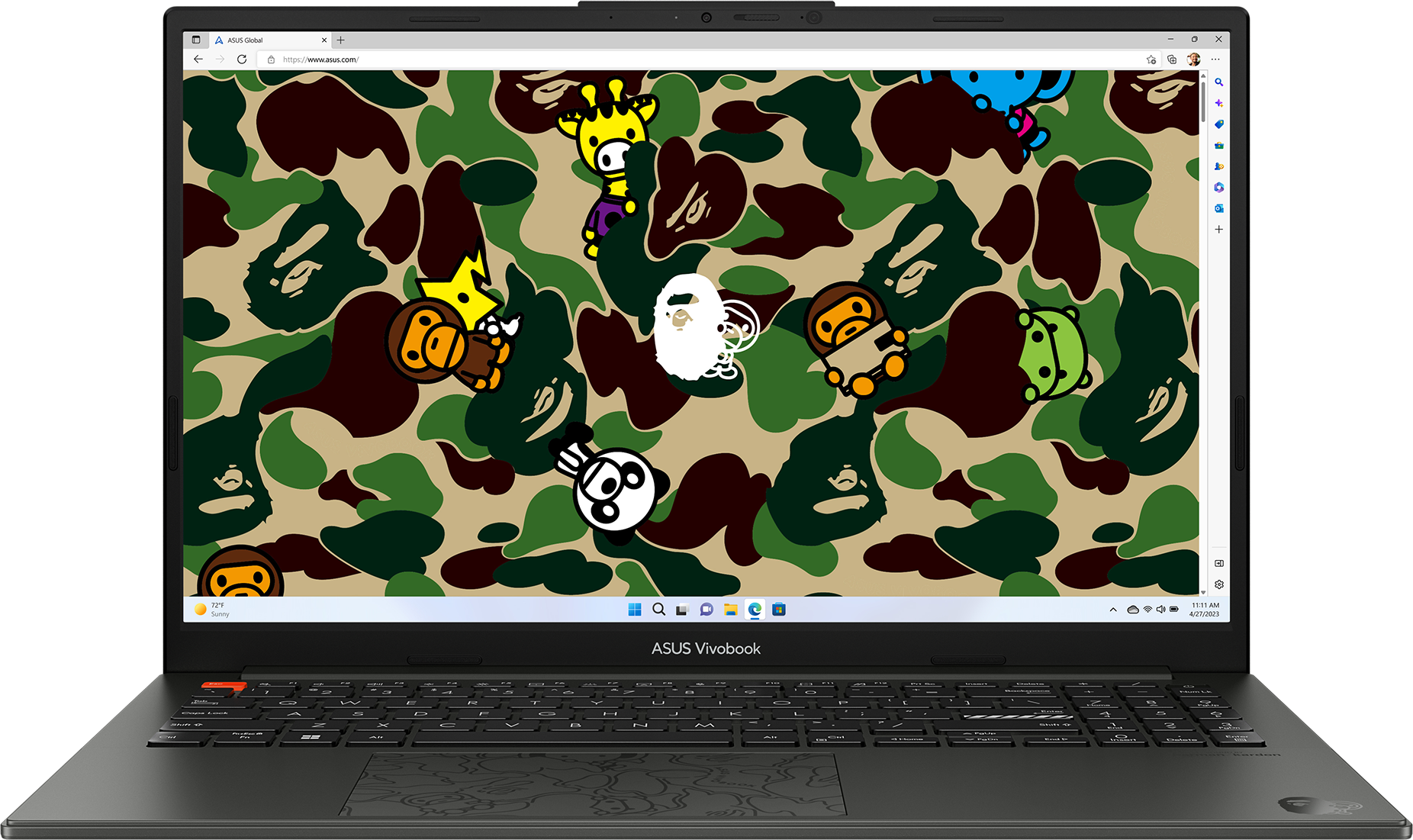Refresh the asus.com page
The image size is (1413, 840).
[x=242, y=60]
